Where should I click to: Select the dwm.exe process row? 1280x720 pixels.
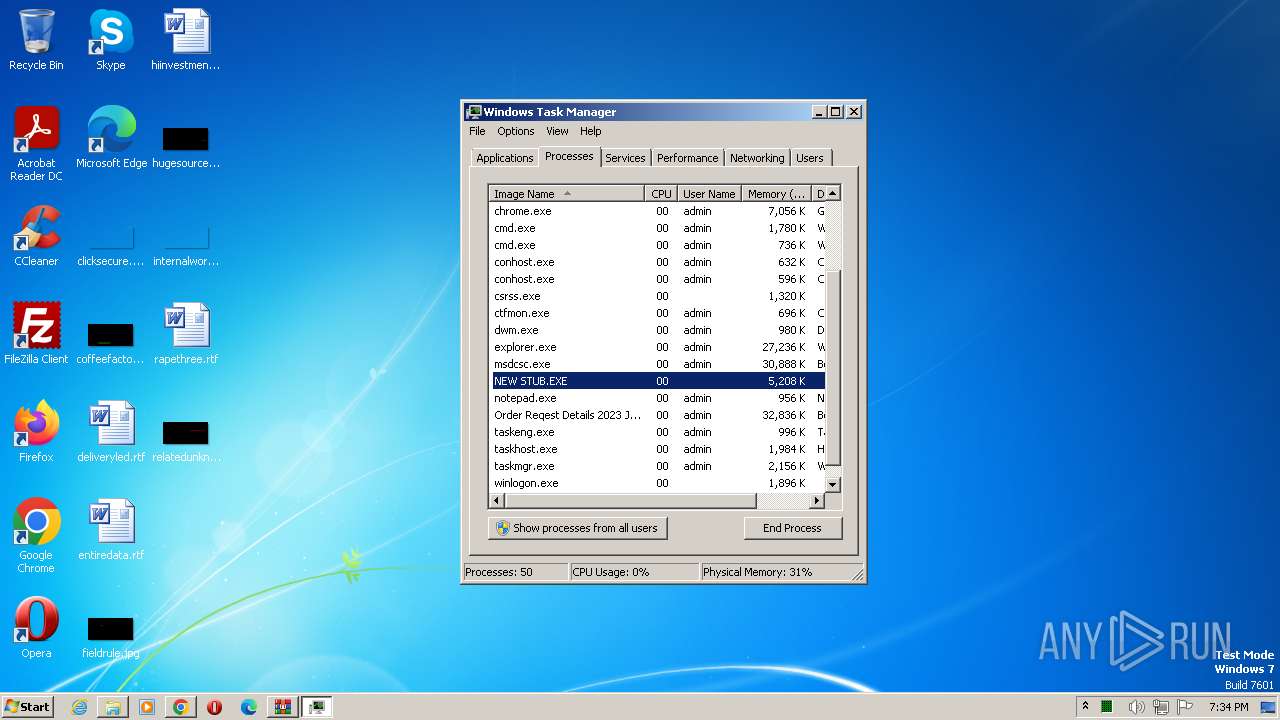point(657,330)
